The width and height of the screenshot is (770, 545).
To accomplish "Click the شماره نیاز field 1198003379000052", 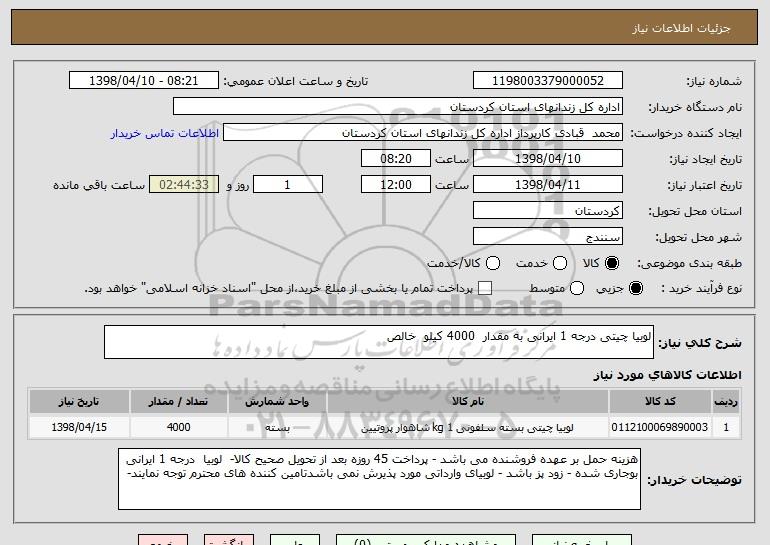I will tap(548, 81).
